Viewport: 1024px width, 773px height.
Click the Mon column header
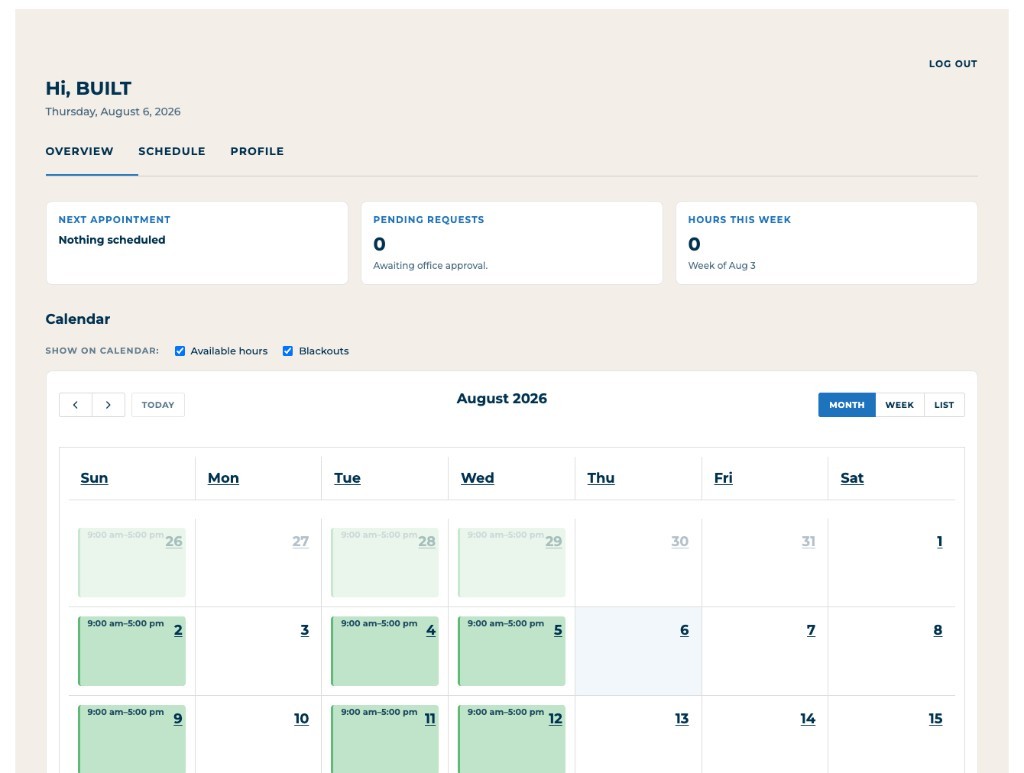pos(223,478)
